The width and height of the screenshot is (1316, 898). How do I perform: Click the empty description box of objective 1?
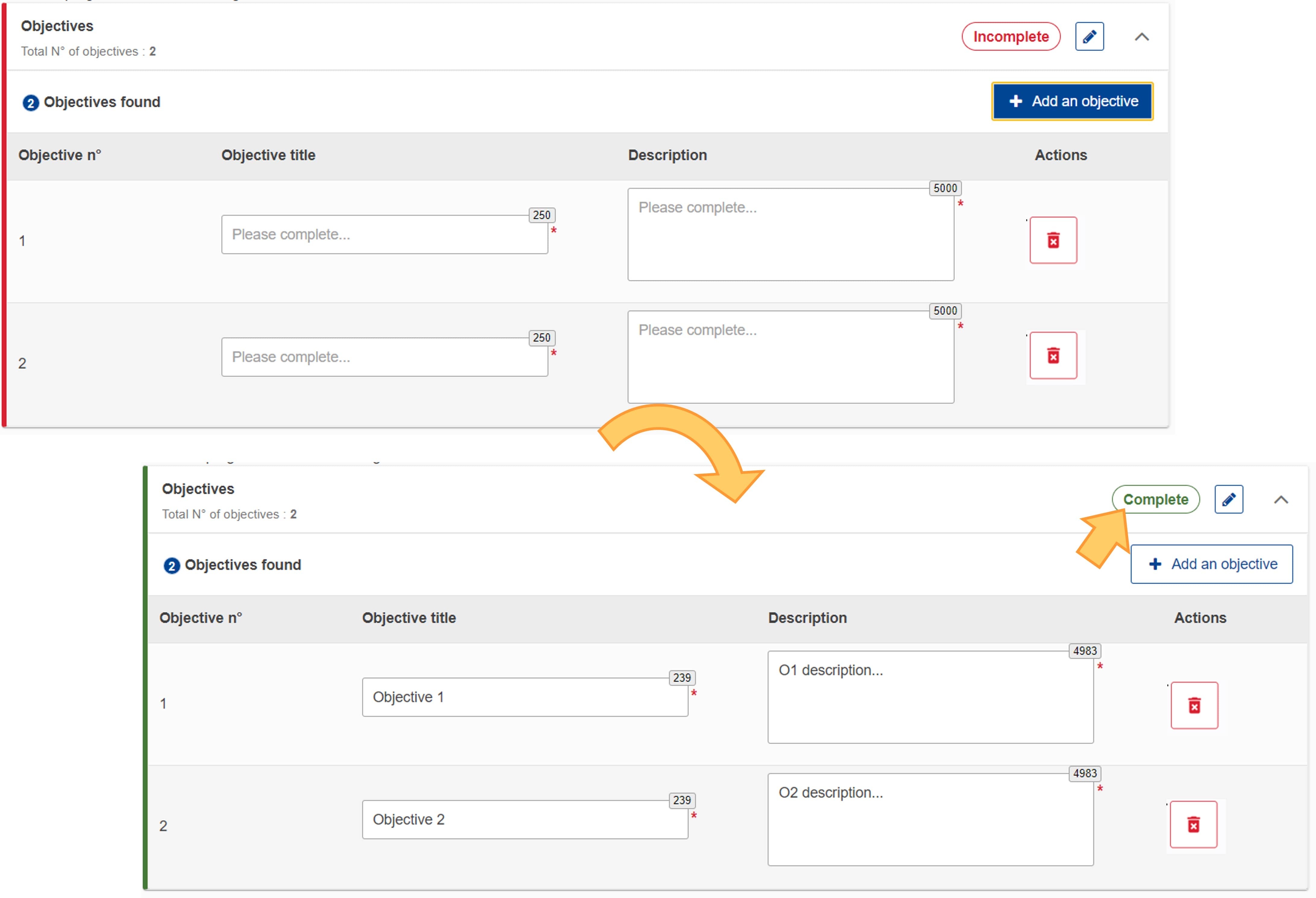pos(791,235)
